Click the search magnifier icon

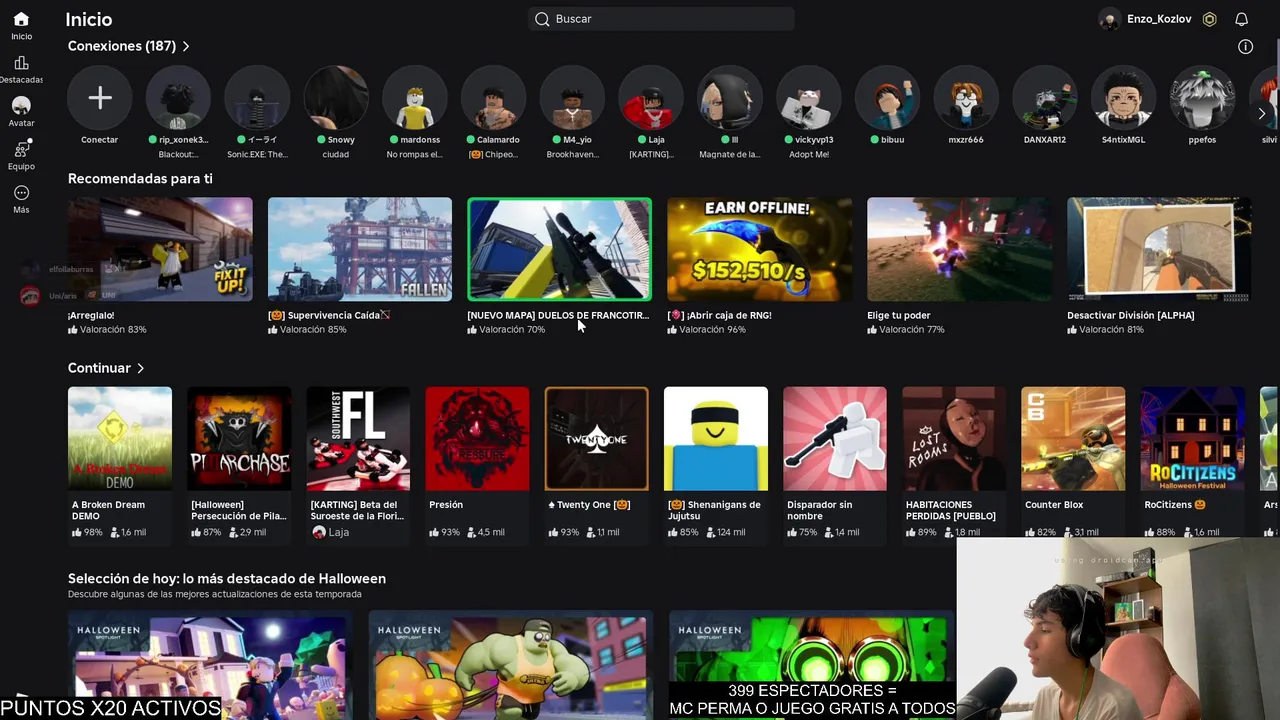pos(542,19)
